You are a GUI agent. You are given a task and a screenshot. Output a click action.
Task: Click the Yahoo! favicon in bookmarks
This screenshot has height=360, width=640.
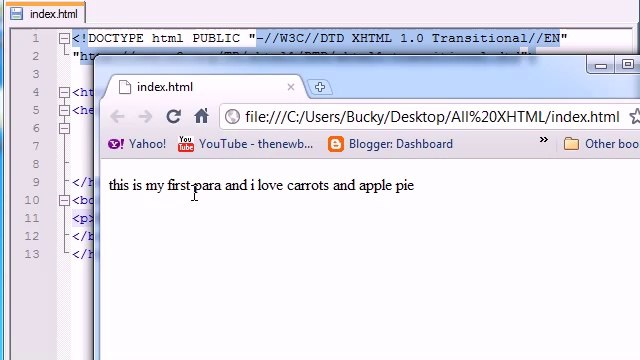click(116, 144)
